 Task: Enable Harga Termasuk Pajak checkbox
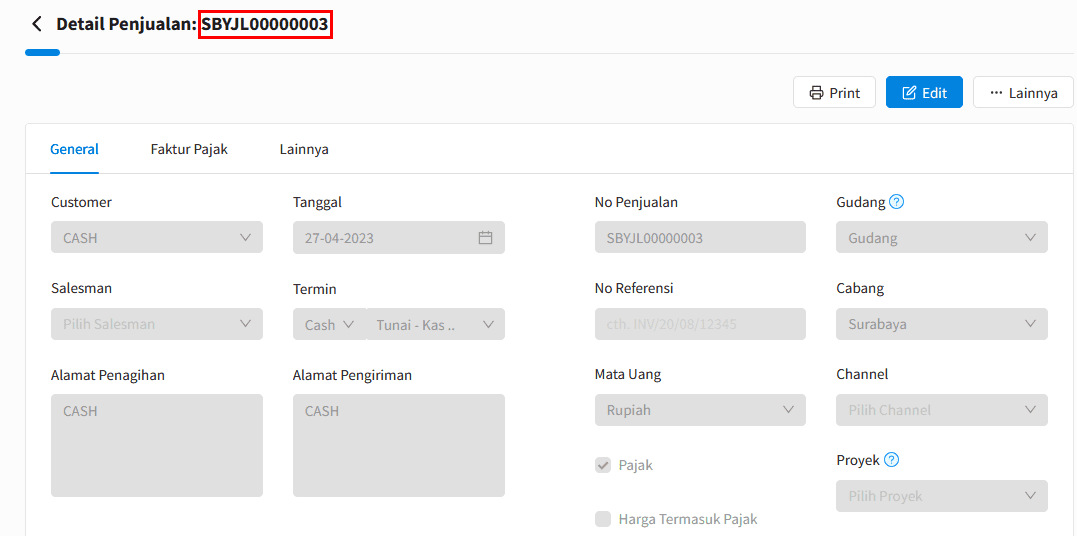point(603,519)
